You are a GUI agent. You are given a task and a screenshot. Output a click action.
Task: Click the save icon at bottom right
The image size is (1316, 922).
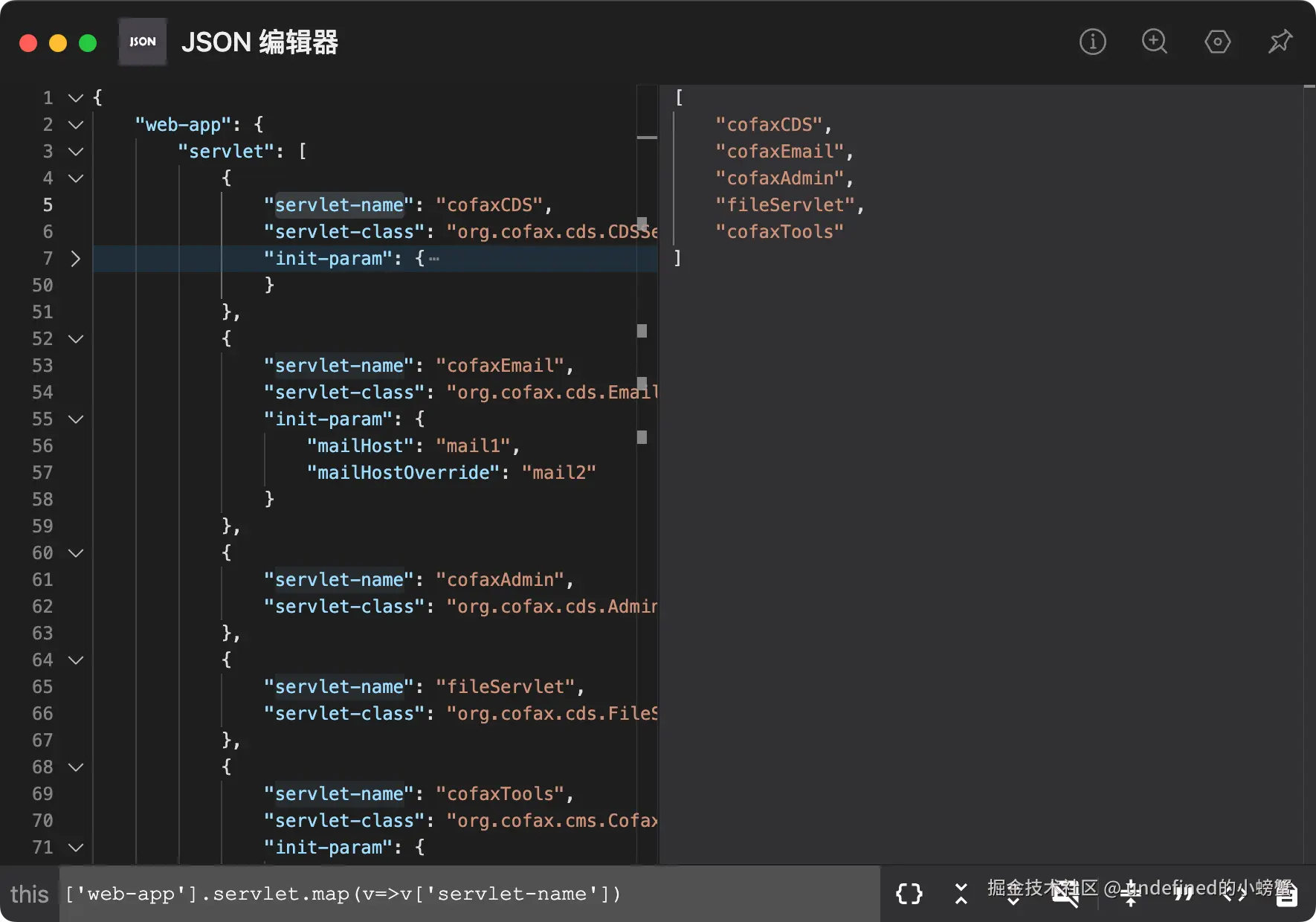point(1286,893)
